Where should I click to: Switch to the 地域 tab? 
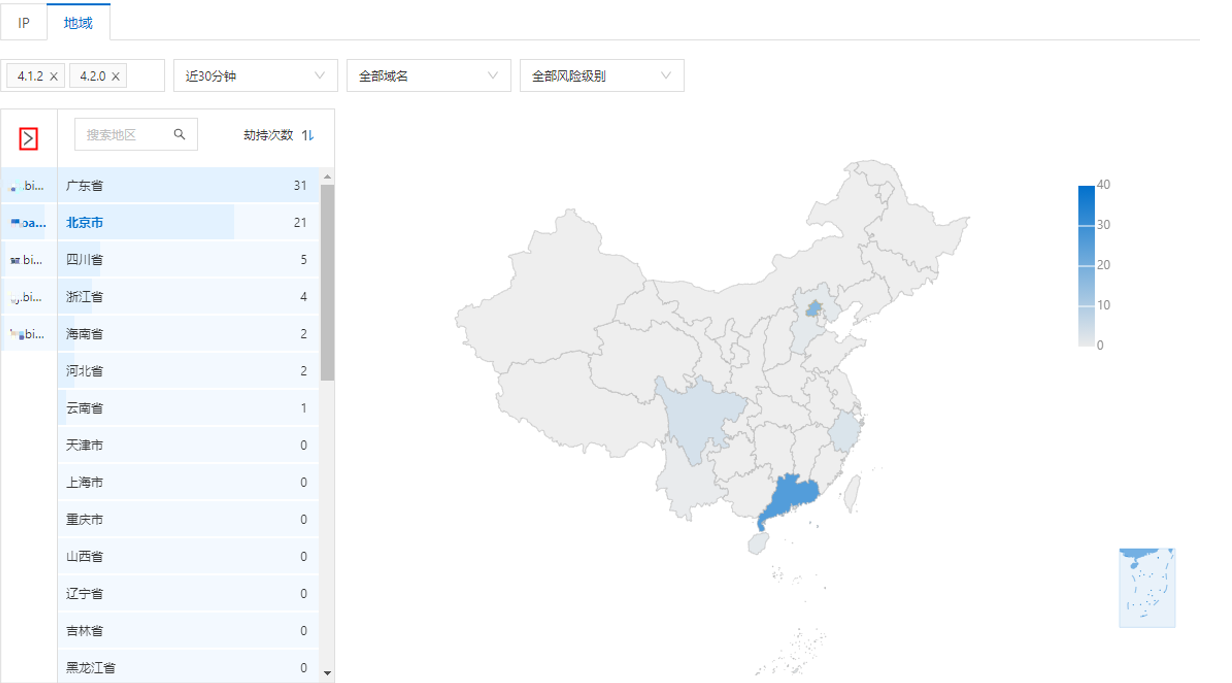pos(78,22)
